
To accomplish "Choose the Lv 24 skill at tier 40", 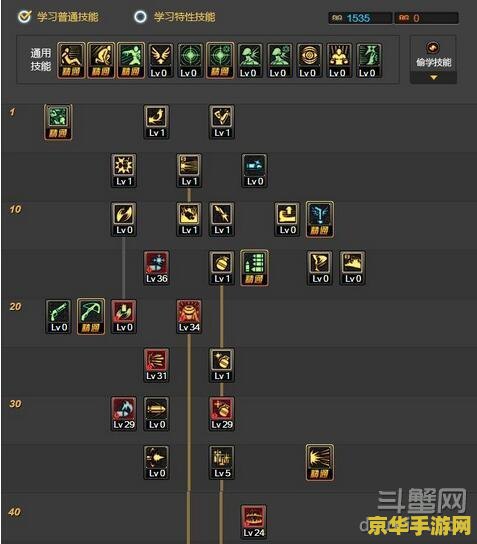I will (x=254, y=521).
